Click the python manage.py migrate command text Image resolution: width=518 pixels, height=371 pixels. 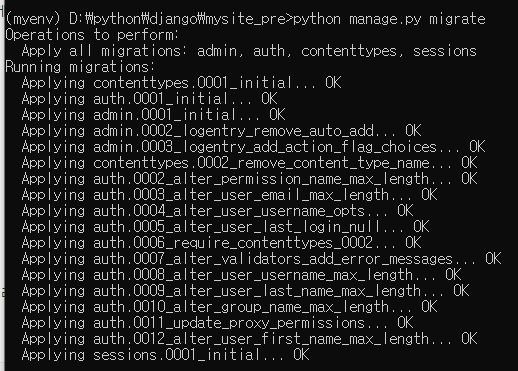pos(389,19)
